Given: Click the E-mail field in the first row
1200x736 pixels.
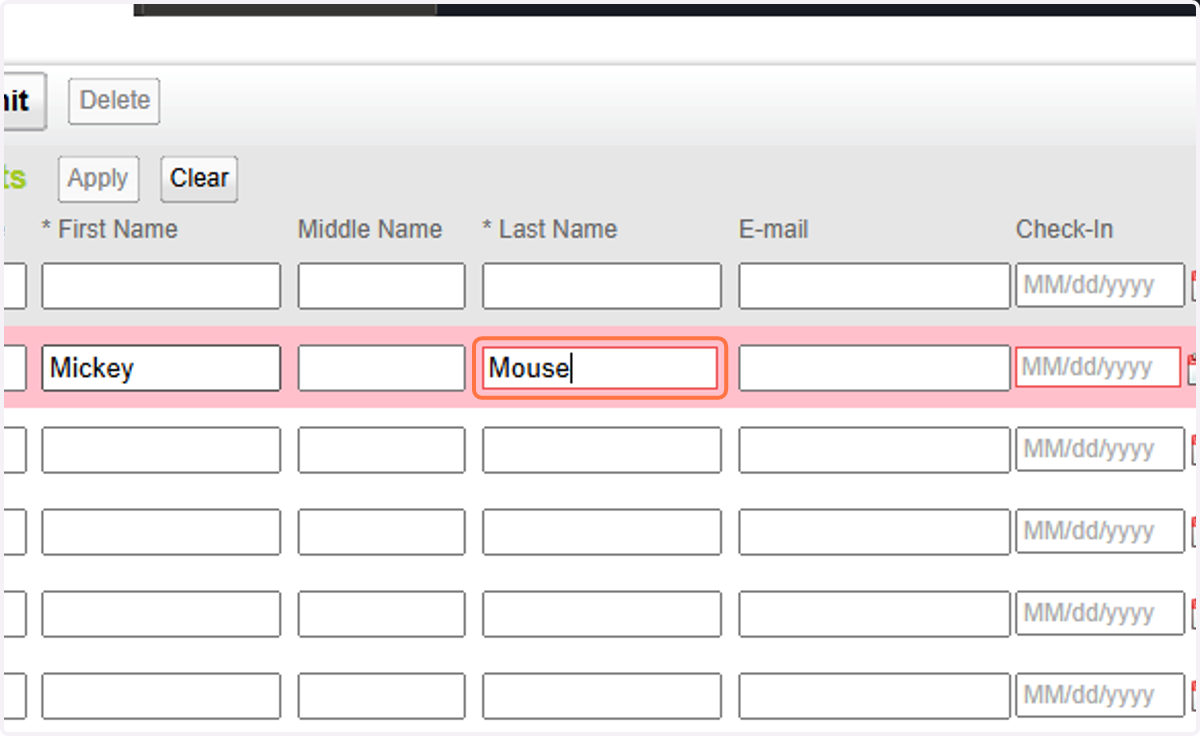Looking at the screenshot, I should [x=874, y=286].
